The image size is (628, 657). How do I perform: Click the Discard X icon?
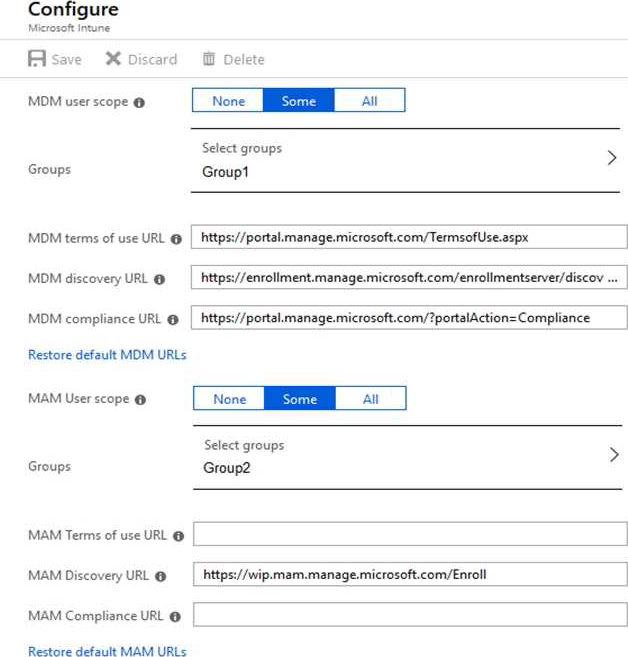click(113, 59)
